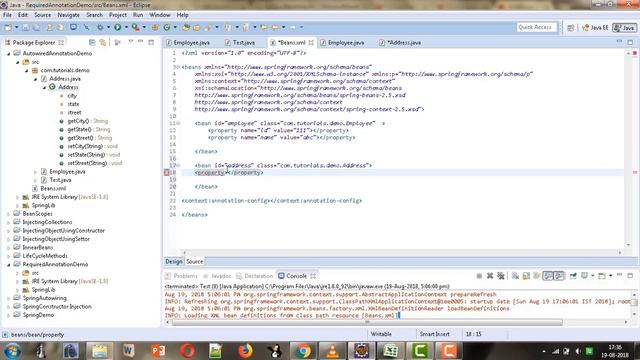
Task: Open the File menu
Action: [7, 15]
